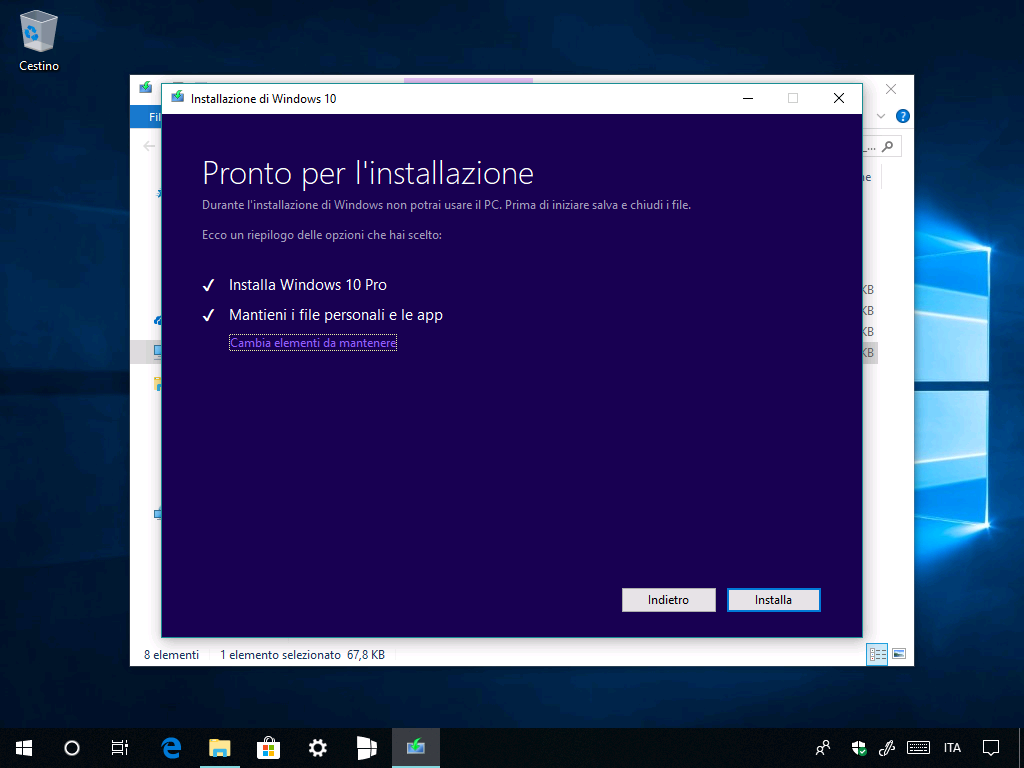The height and width of the screenshot is (768, 1024).
Task: Click '8 elementi' in Explorer status bar
Action: [171, 654]
